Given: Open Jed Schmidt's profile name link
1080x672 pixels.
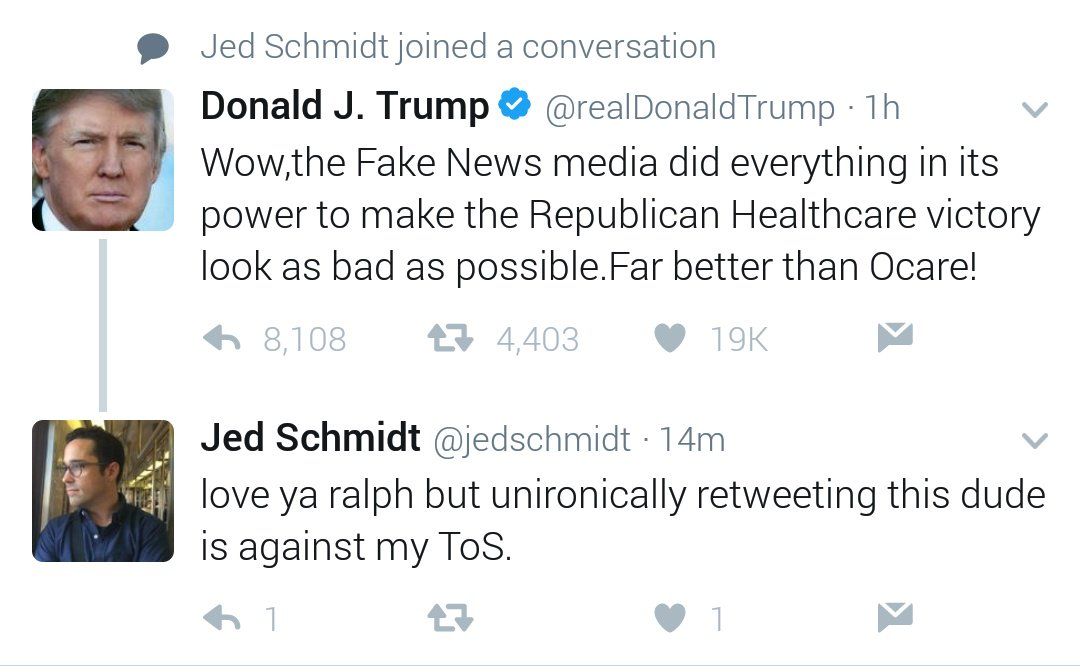Looking at the screenshot, I should tap(311, 437).
